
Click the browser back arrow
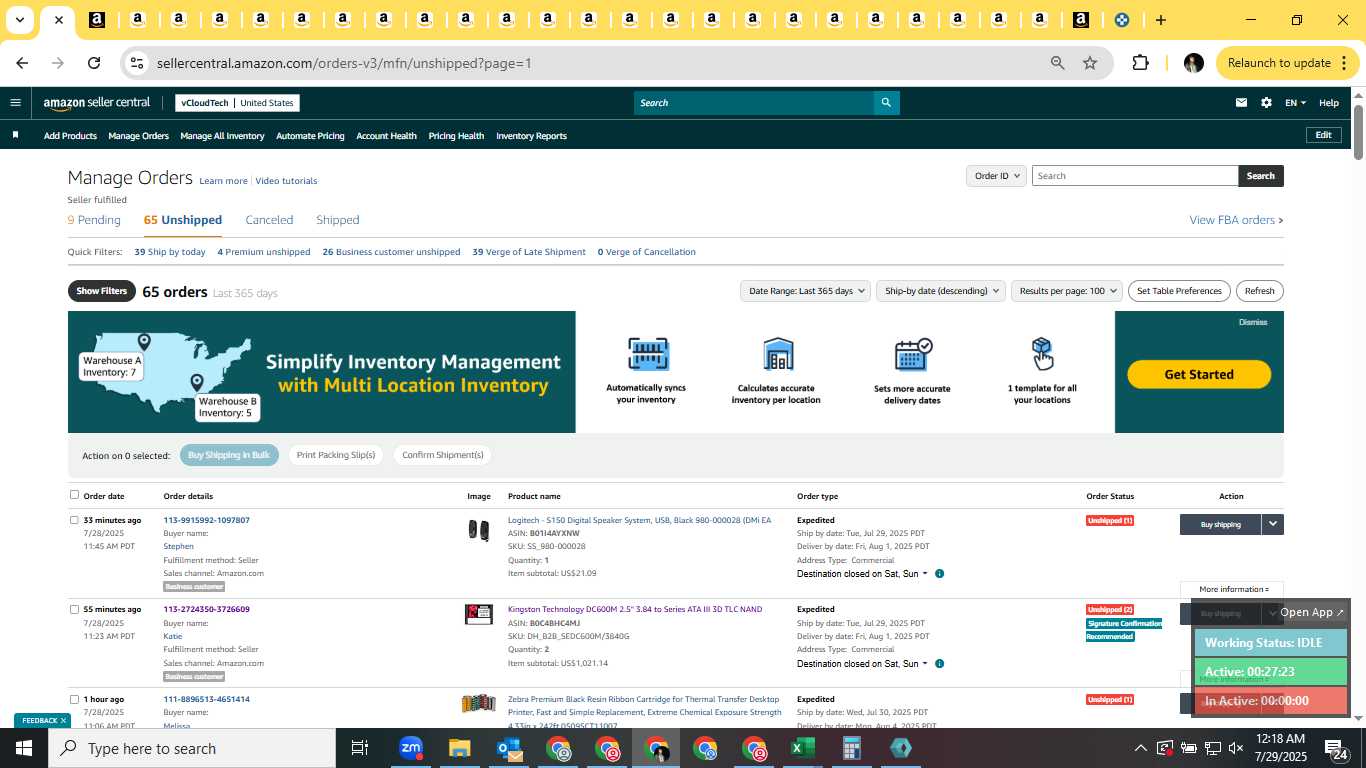pyautogui.click(x=22, y=63)
